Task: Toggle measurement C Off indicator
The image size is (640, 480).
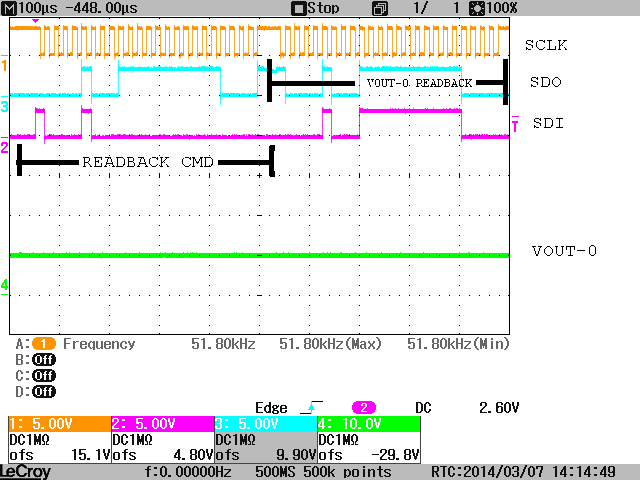Action: 44,376
